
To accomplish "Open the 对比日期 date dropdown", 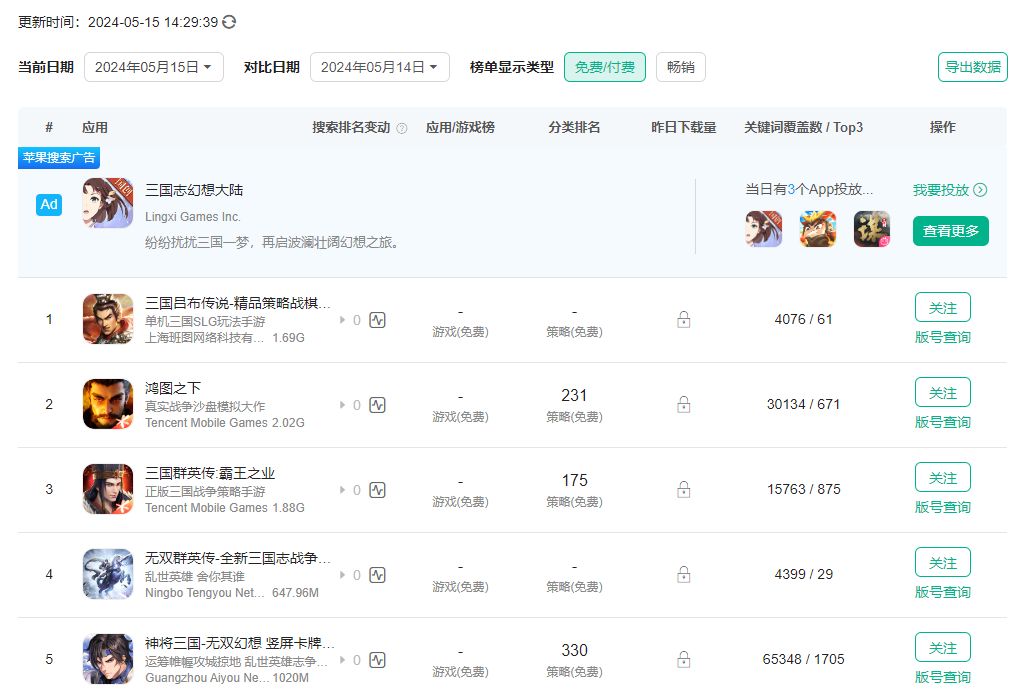I will (x=379, y=66).
